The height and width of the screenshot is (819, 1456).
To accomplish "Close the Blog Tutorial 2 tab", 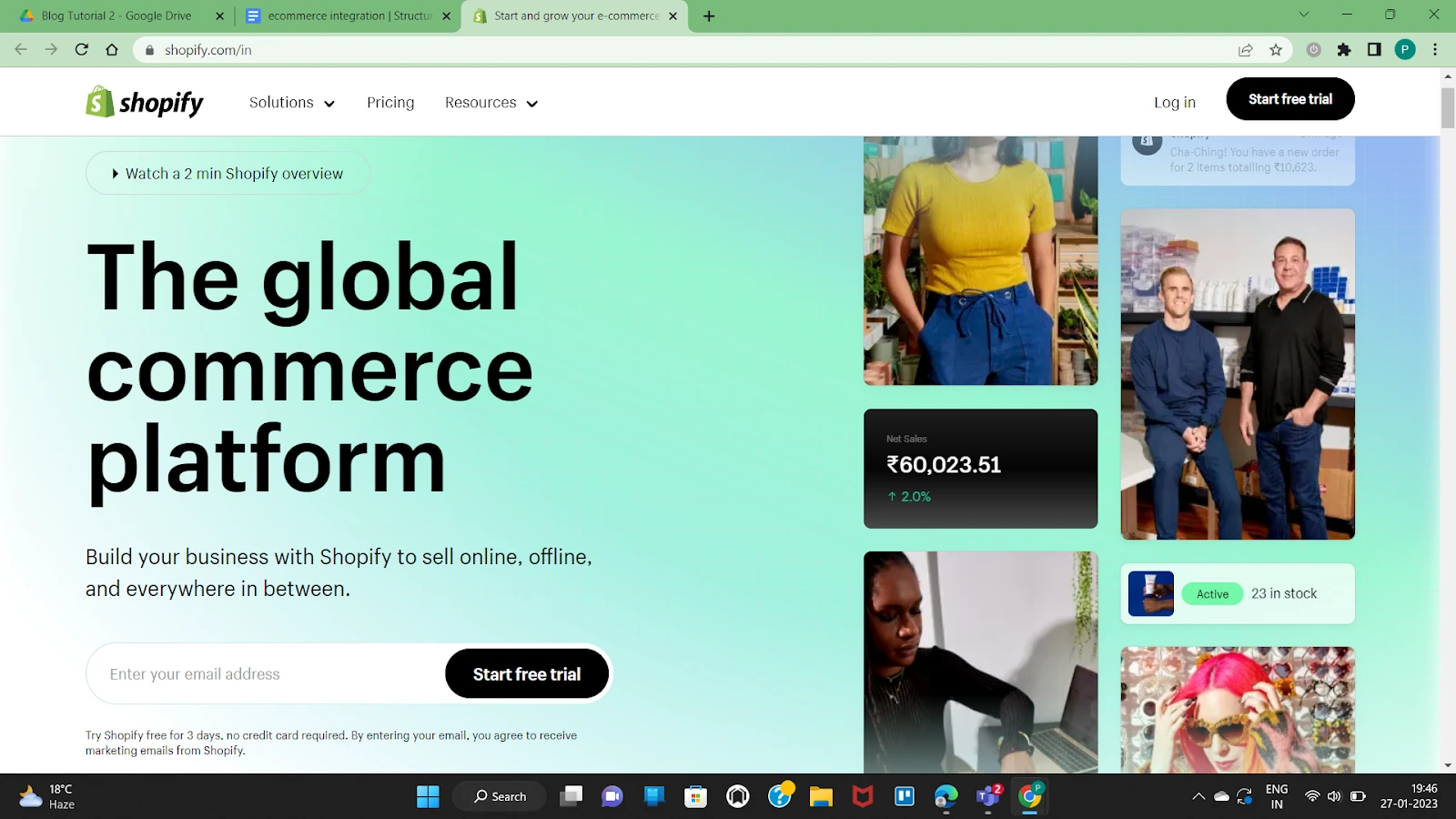I will click(219, 15).
